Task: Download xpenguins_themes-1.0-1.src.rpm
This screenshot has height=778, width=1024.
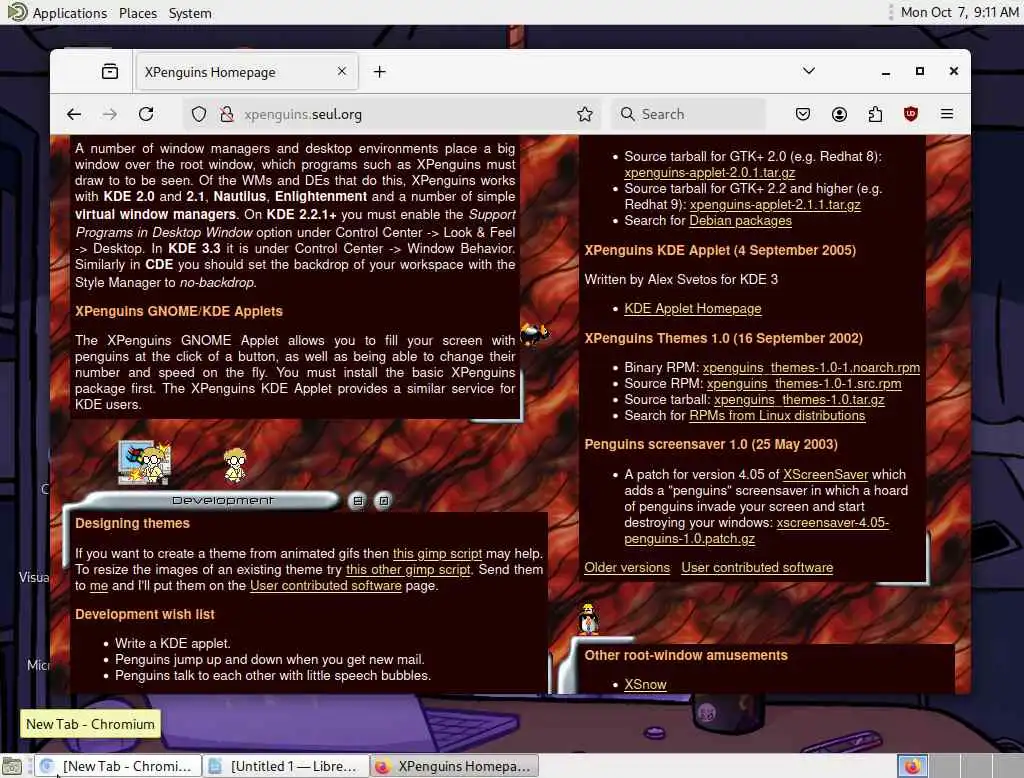Action: click(804, 384)
